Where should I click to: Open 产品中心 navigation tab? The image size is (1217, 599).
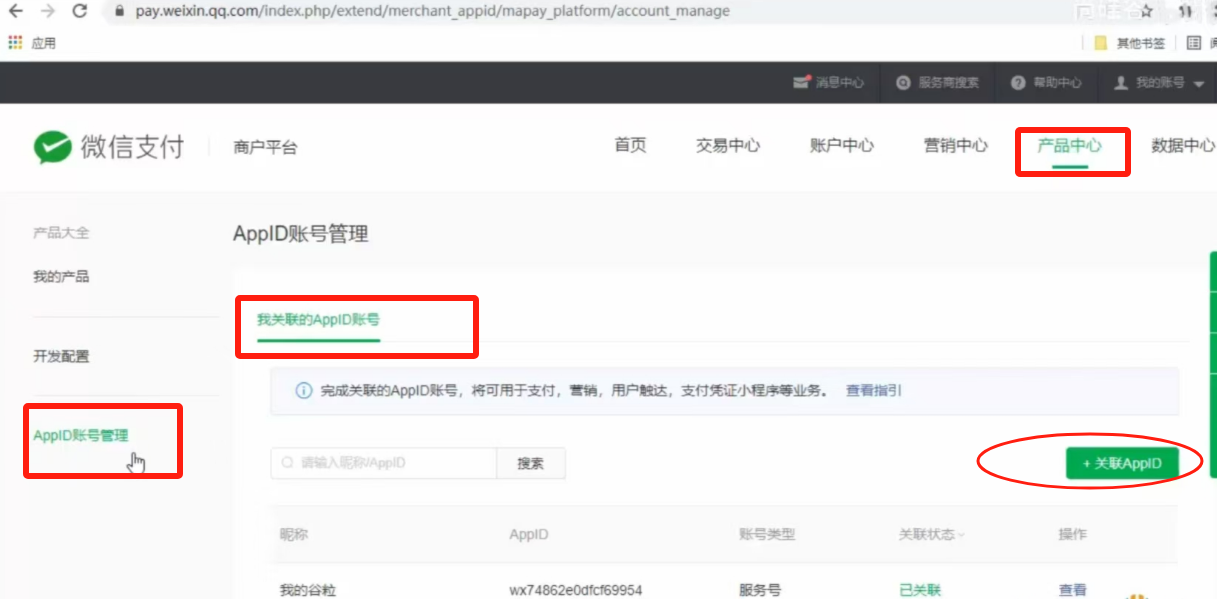[x=1070, y=145]
